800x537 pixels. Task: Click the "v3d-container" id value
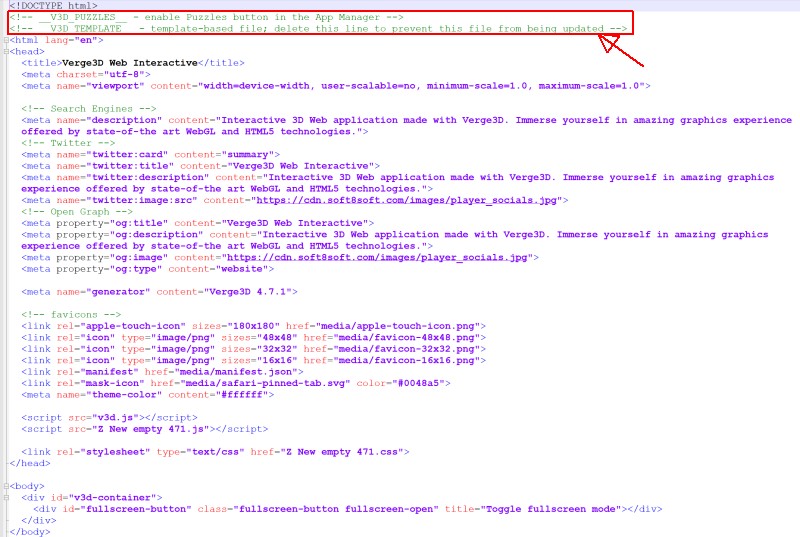click(x=112, y=498)
